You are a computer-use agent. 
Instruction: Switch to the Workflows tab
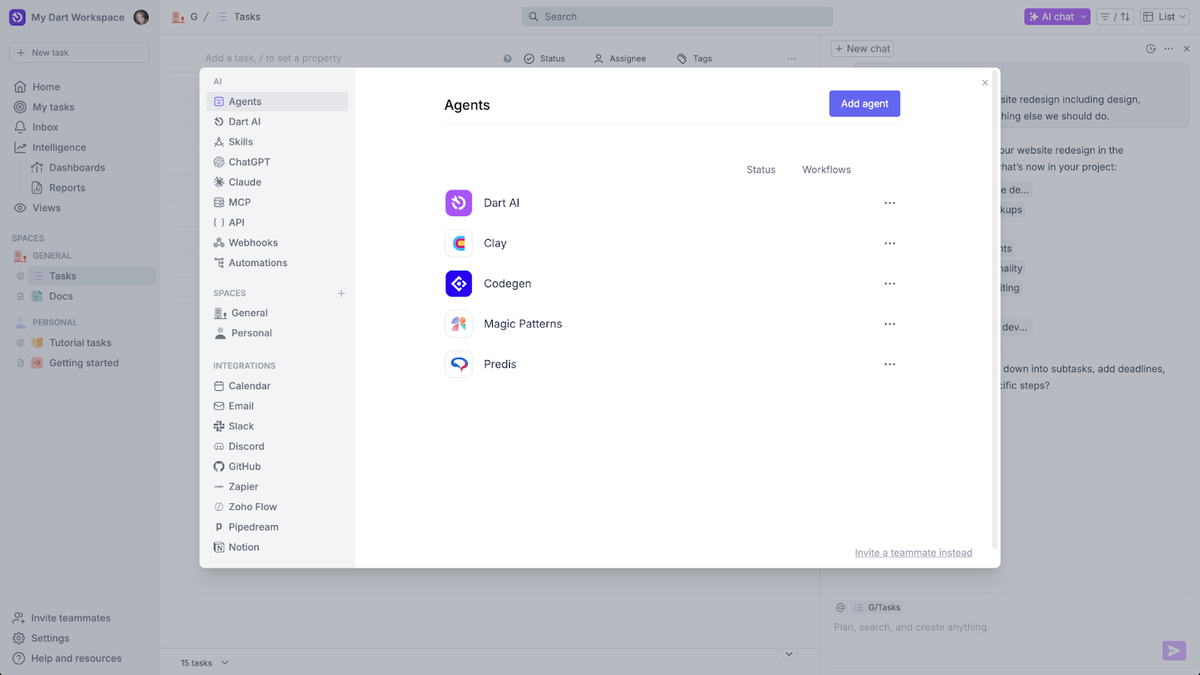pos(826,169)
